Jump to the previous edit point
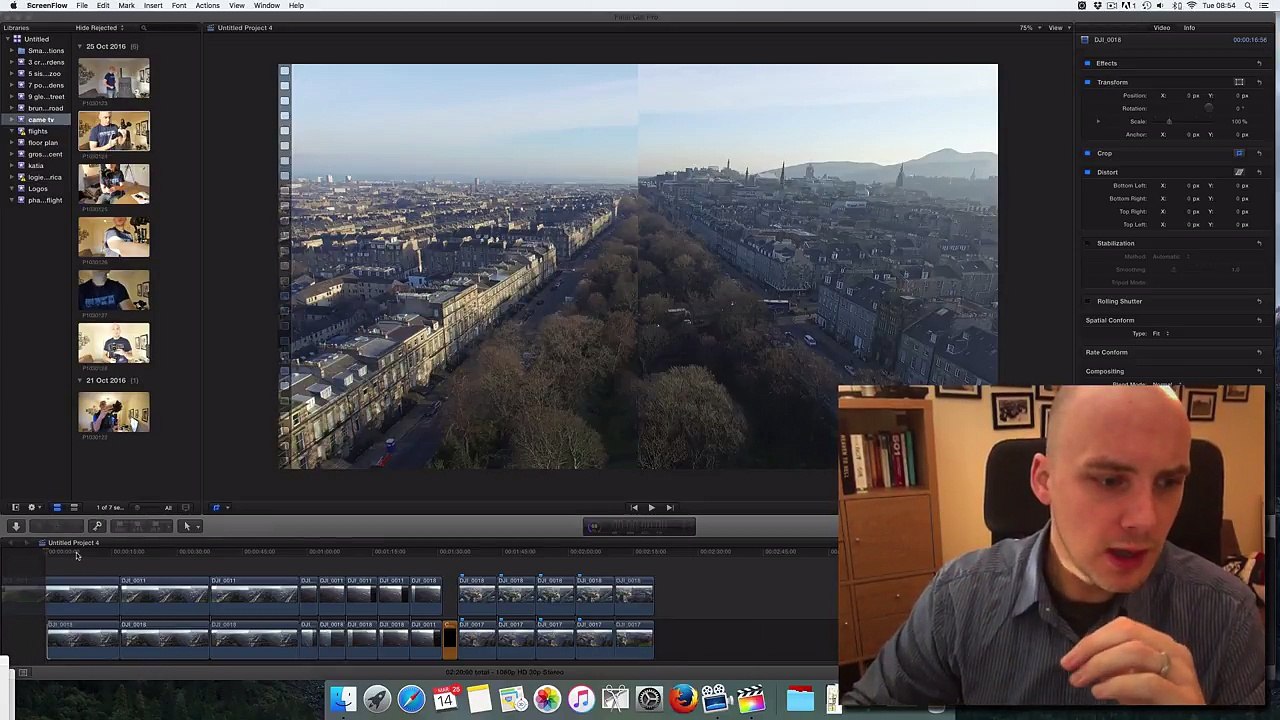The image size is (1280, 720). click(x=634, y=507)
